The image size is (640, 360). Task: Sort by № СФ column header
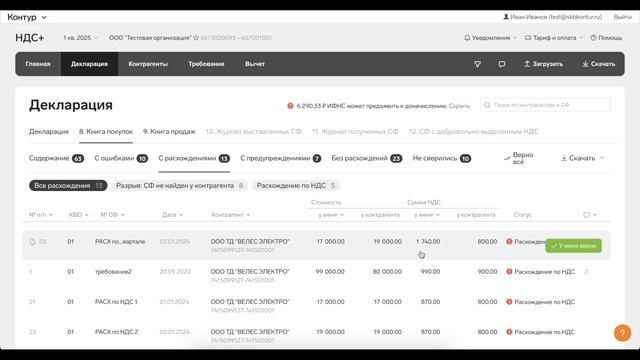coord(113,215)
